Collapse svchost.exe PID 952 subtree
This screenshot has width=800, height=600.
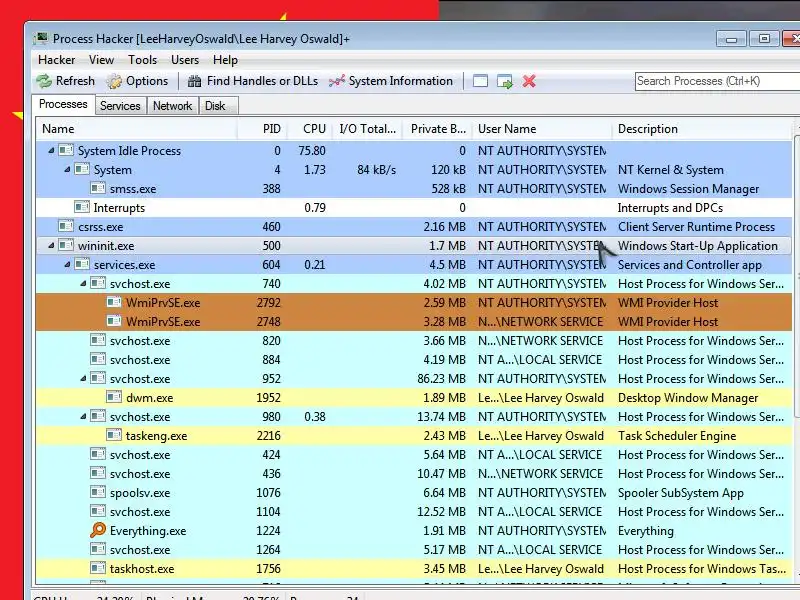pos(83,379)
